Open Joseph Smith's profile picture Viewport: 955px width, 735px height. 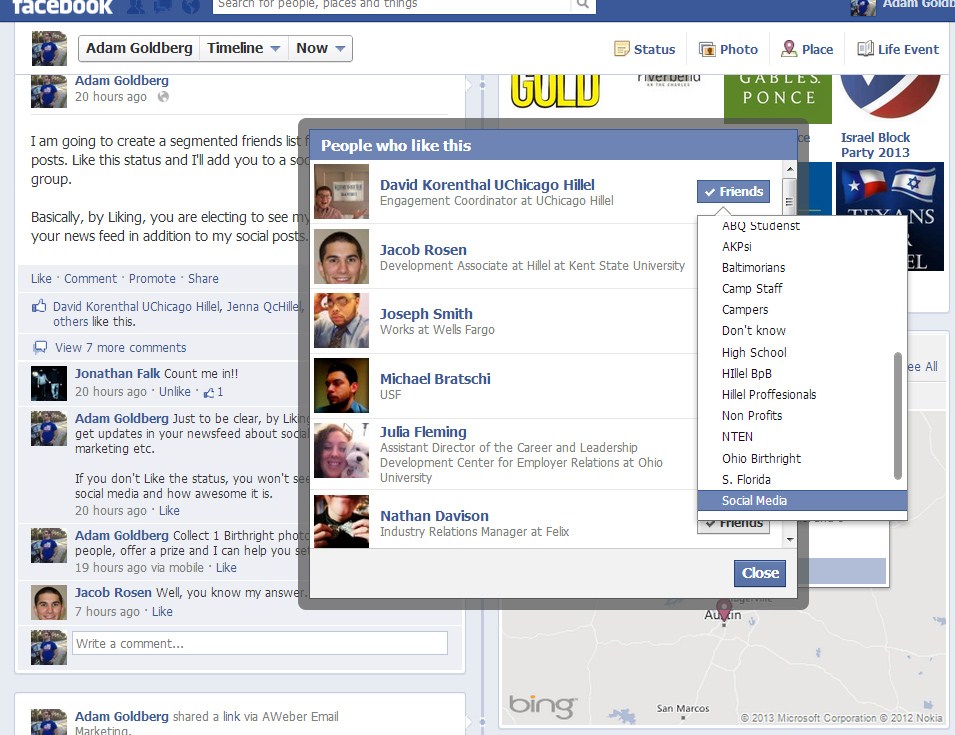point(342,320)
